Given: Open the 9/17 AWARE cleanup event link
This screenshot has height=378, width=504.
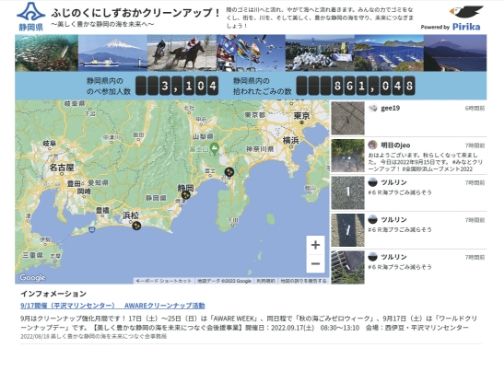Looking at the screenshot, I should 113,306.
